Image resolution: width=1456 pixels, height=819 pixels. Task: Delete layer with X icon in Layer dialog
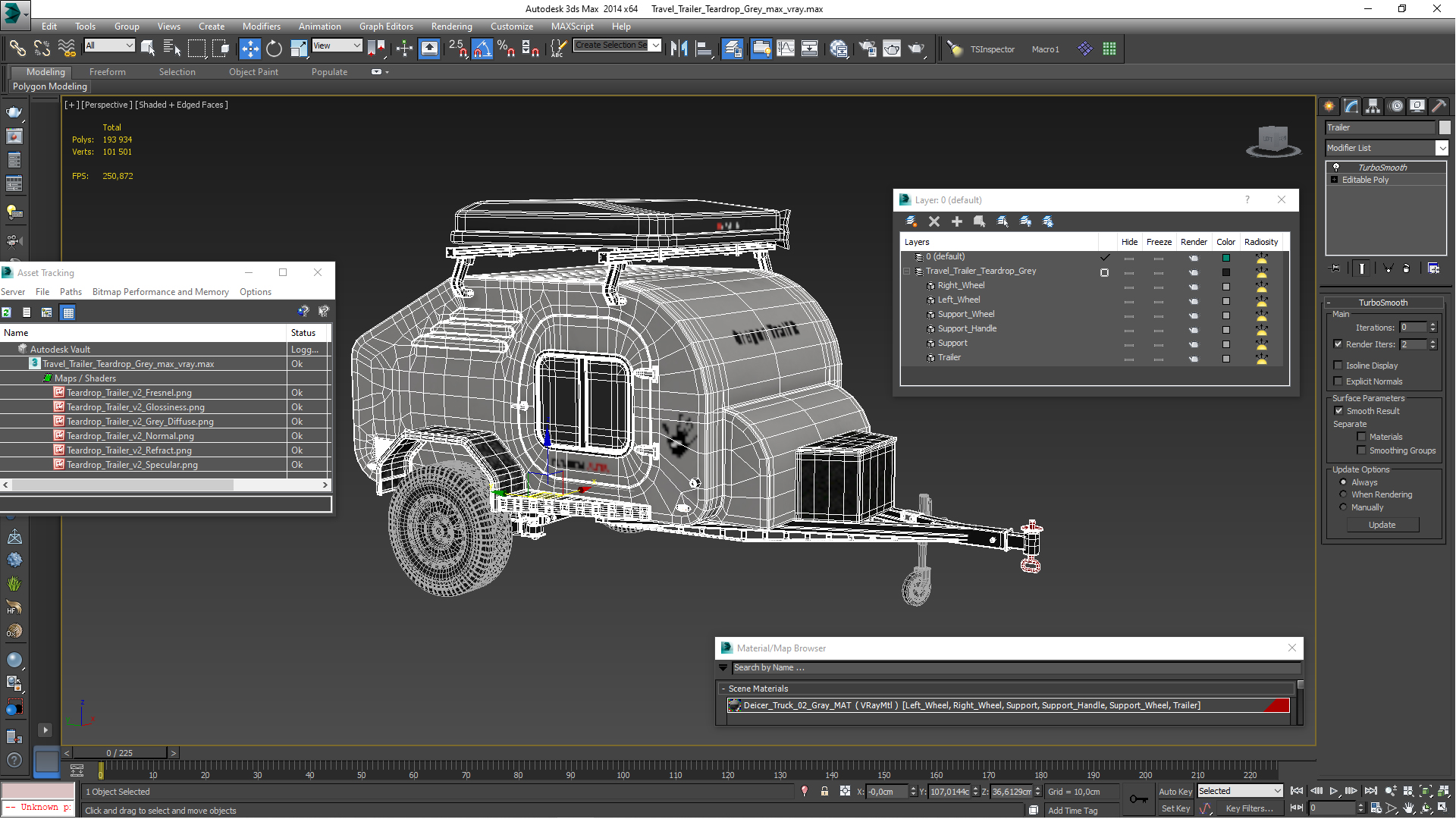pos(934,221)
